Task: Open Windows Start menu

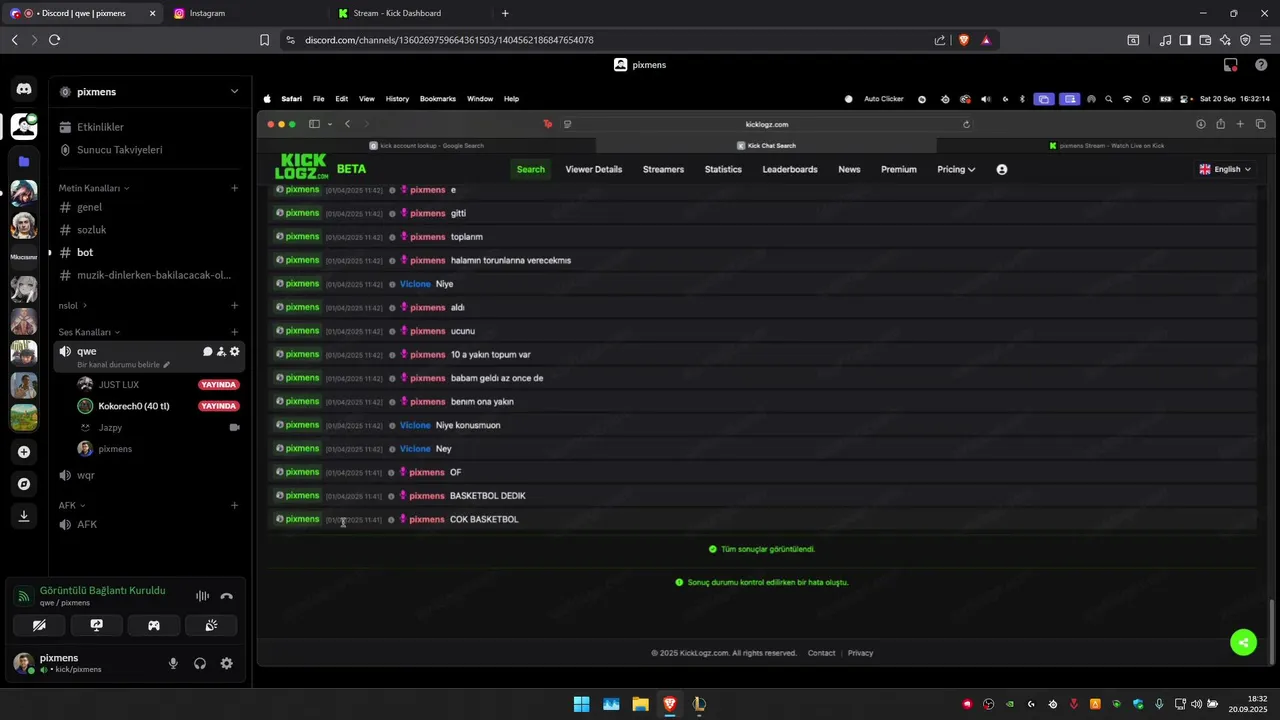Action: [581, 704]
